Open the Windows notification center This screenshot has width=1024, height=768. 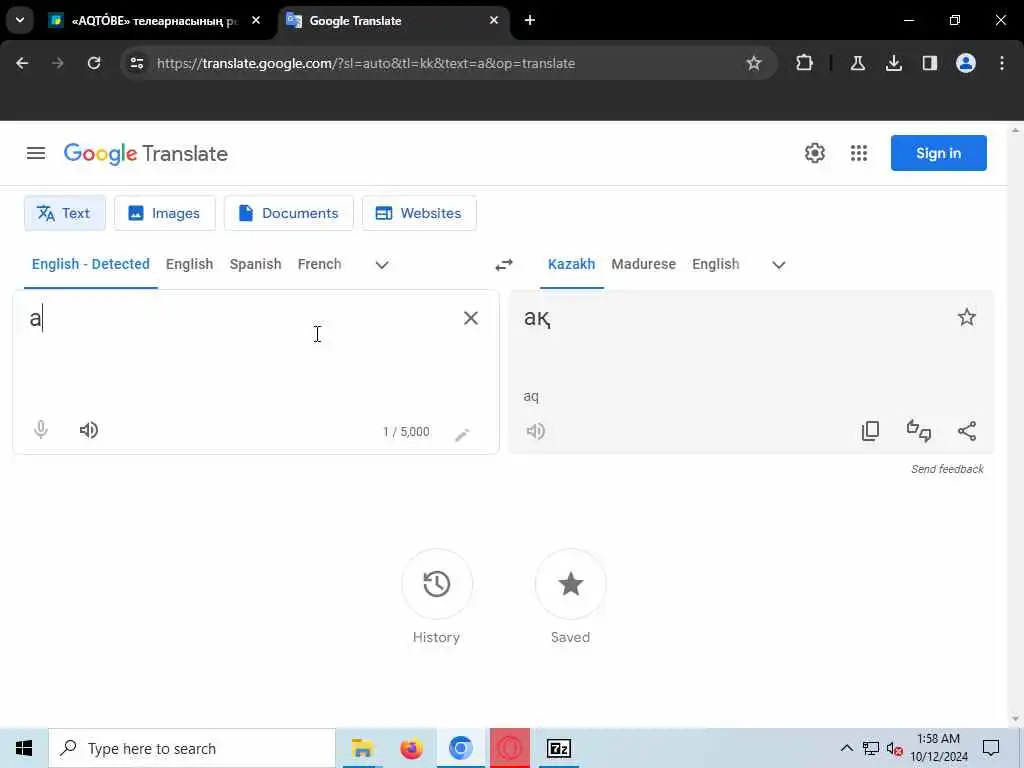click(991, 748)
